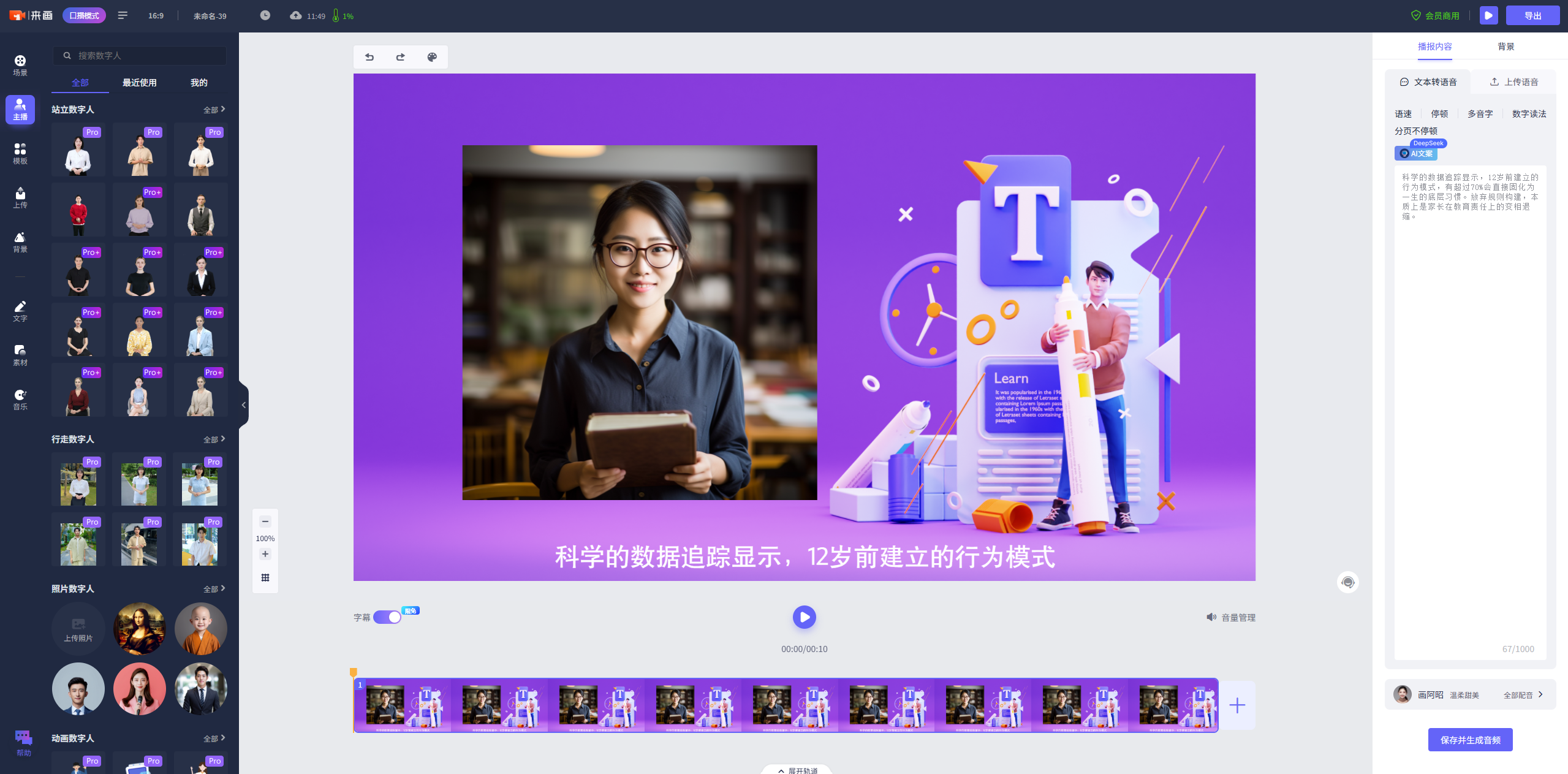This screenshot has height=774, width=1568.
Task: Open the 模板 templates sidebar panel
Action: (20, 154)
